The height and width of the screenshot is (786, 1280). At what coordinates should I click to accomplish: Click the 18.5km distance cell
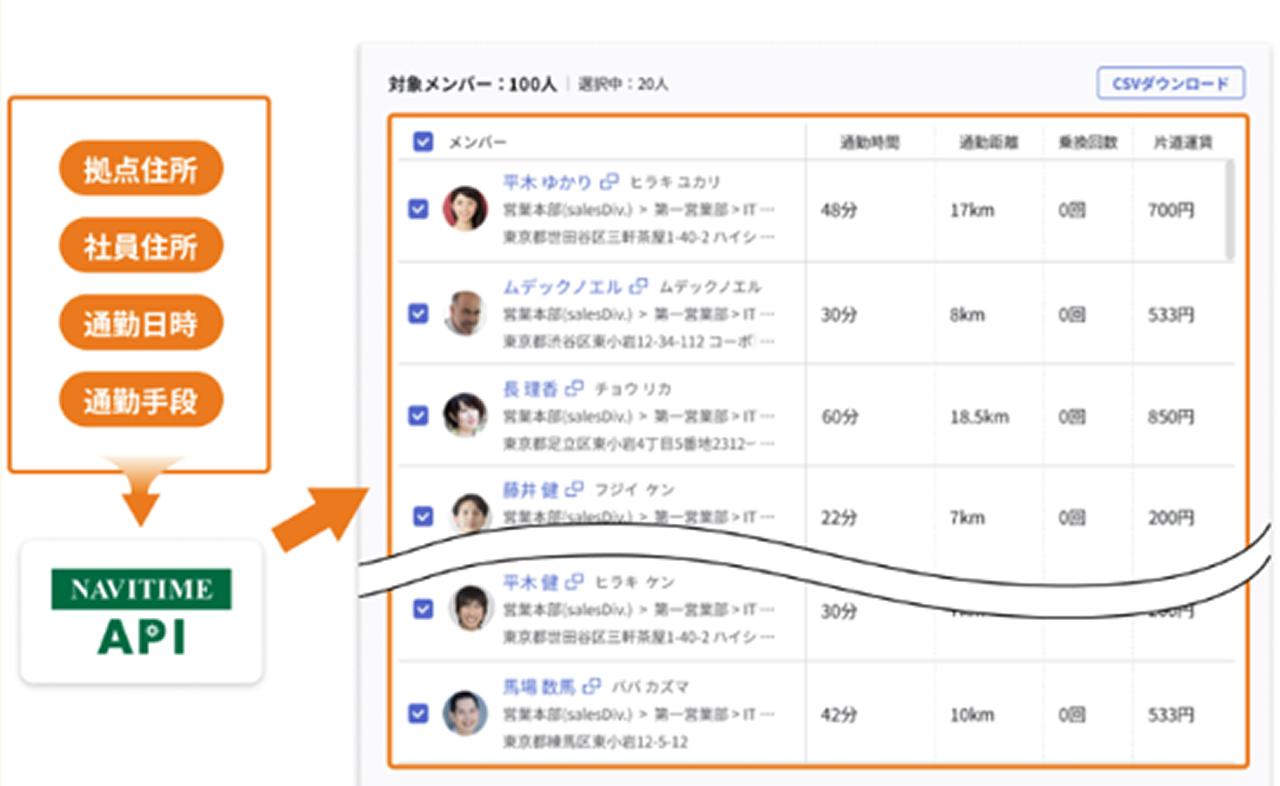(979, 416)
